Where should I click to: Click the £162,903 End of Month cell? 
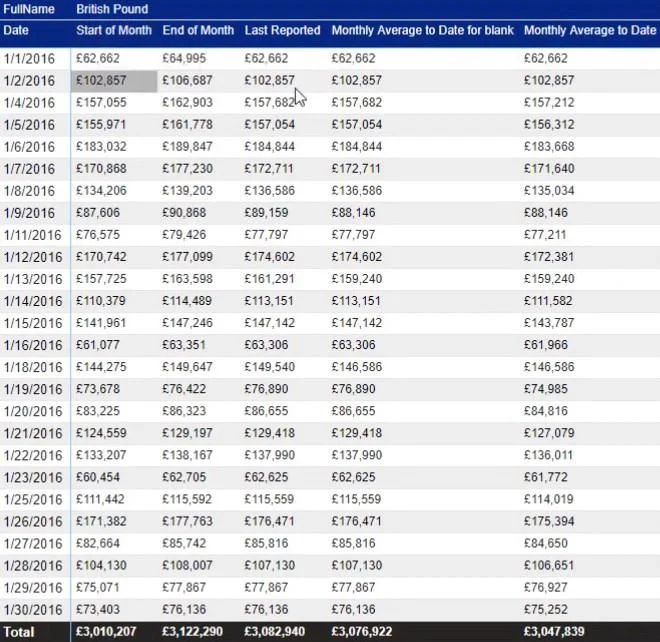(187, 102)
